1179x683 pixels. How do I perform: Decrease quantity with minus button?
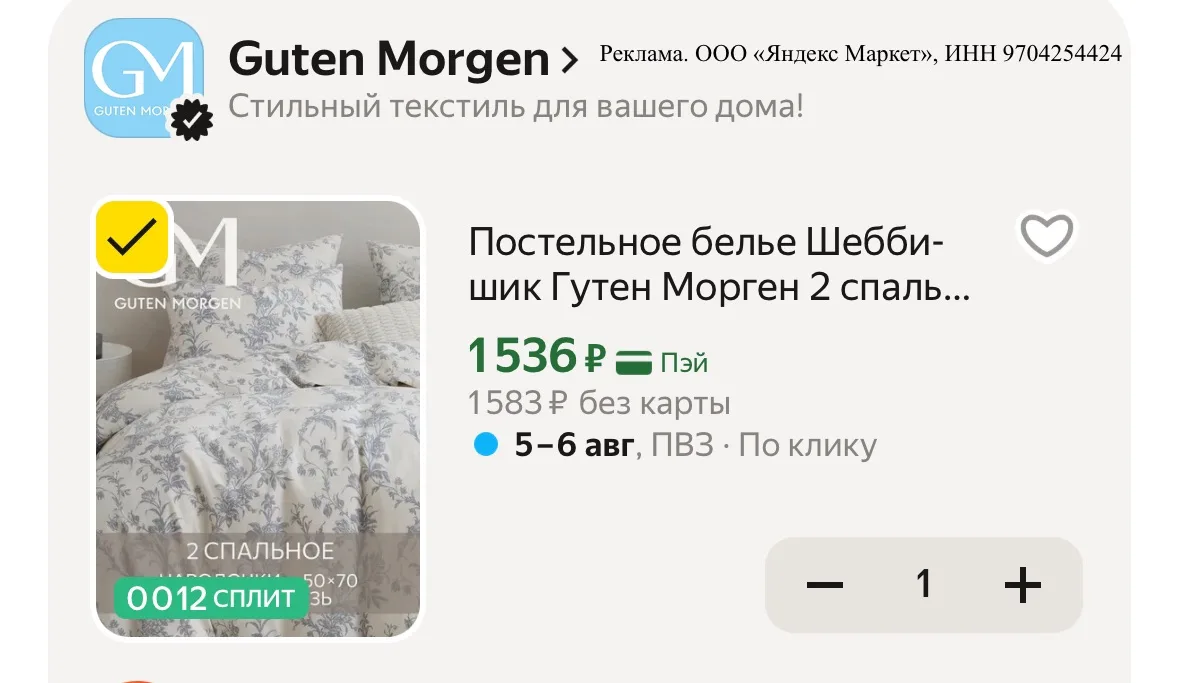click(824, 584)
